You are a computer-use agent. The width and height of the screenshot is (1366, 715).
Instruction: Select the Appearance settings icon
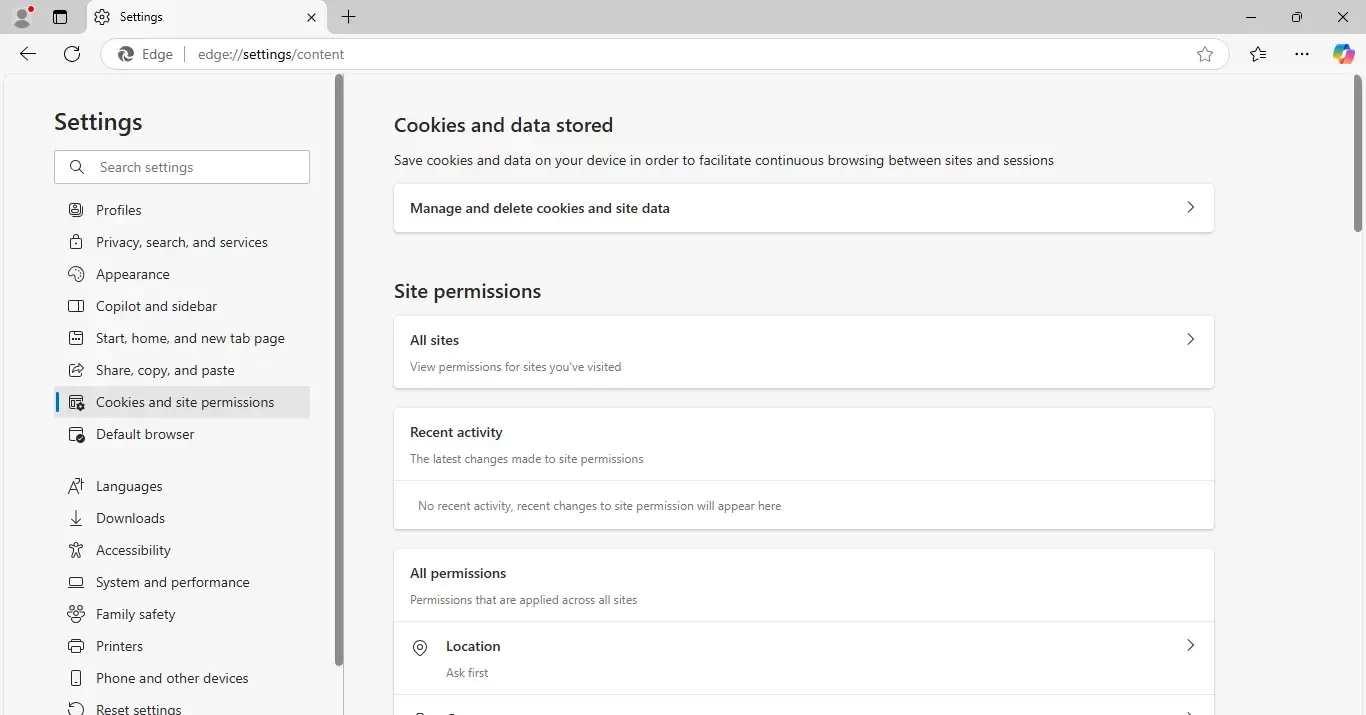click(x=76, y=274)
